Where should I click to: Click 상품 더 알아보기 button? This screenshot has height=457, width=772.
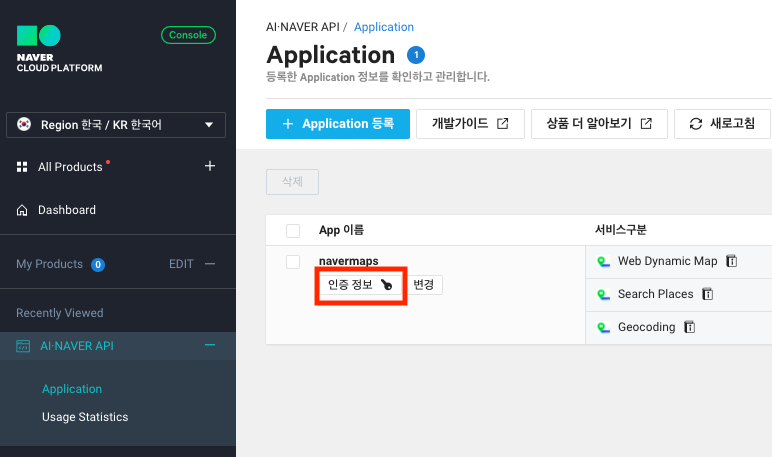[x=599, y=124]
